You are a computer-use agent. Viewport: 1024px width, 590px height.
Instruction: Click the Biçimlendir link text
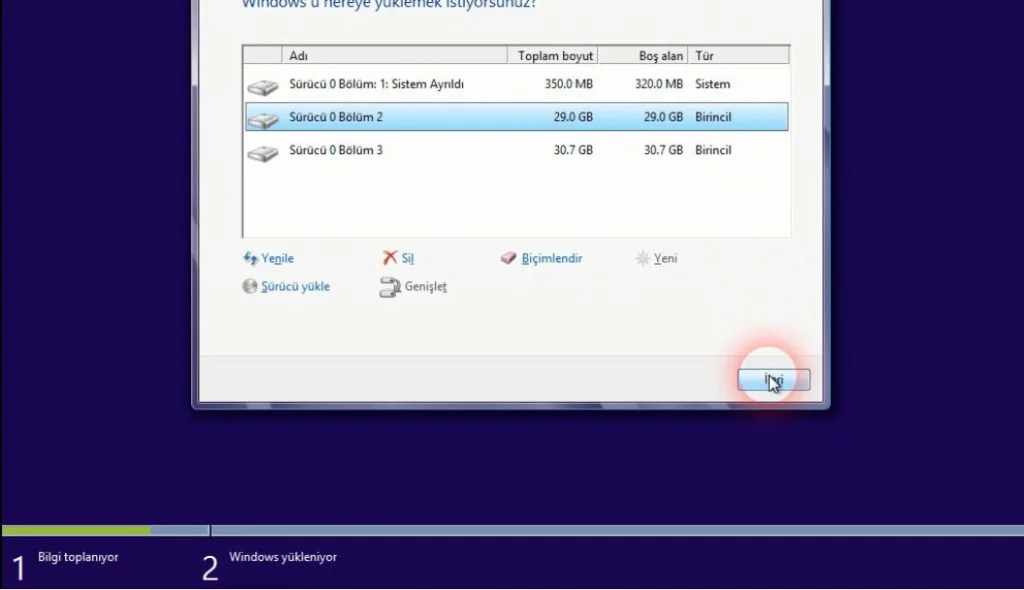coord(552,258)
